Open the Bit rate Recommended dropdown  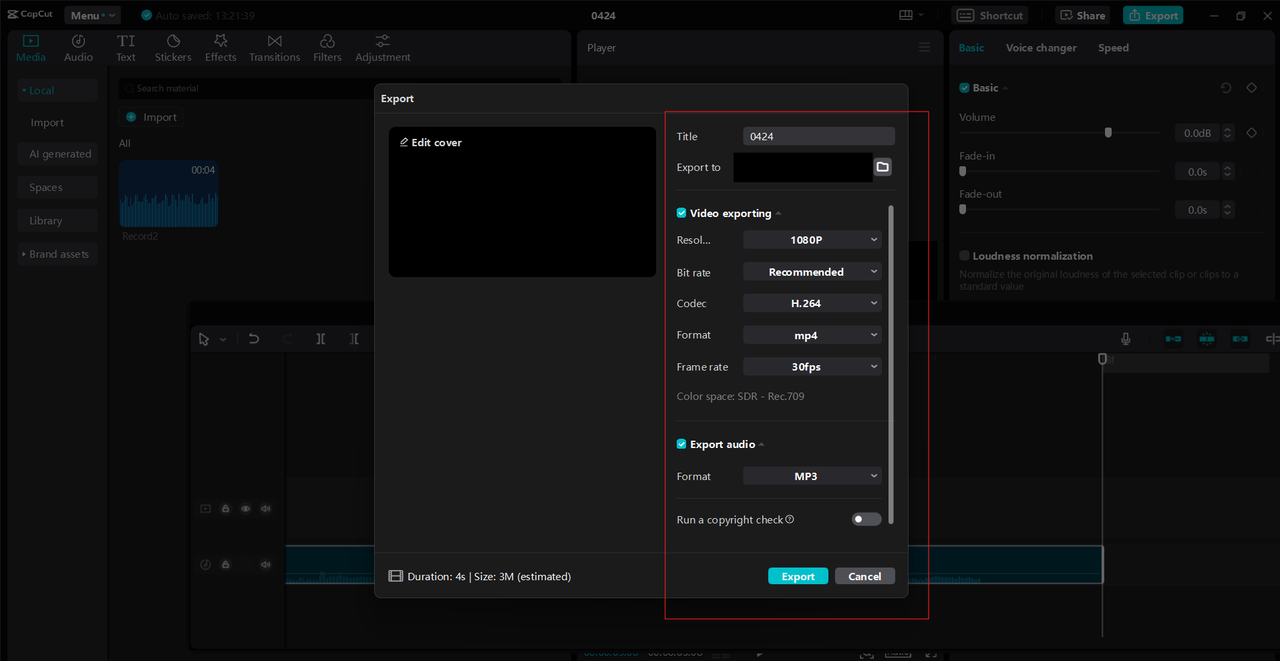[x=812, y=272]
